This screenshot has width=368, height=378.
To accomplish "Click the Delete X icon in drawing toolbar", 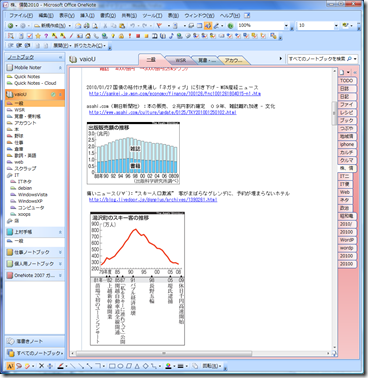I will 41,366.
